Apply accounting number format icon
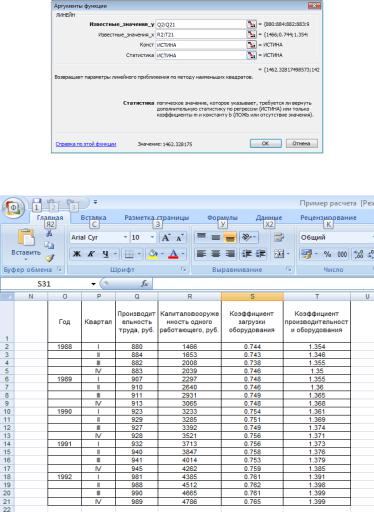374x512 pixels. tap(306, 254)
